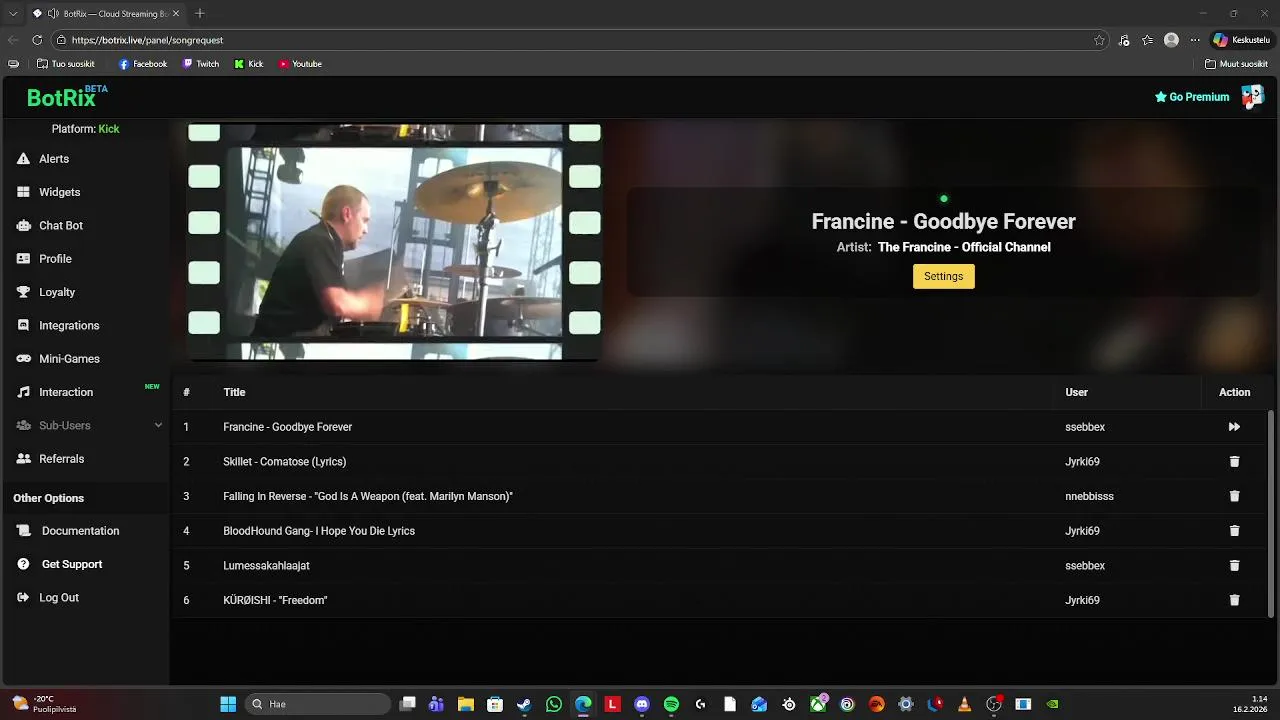The image size is (1280, 720).
Task: Click user nnebbisss in the queue
Action: click(x=1089, y=496)
